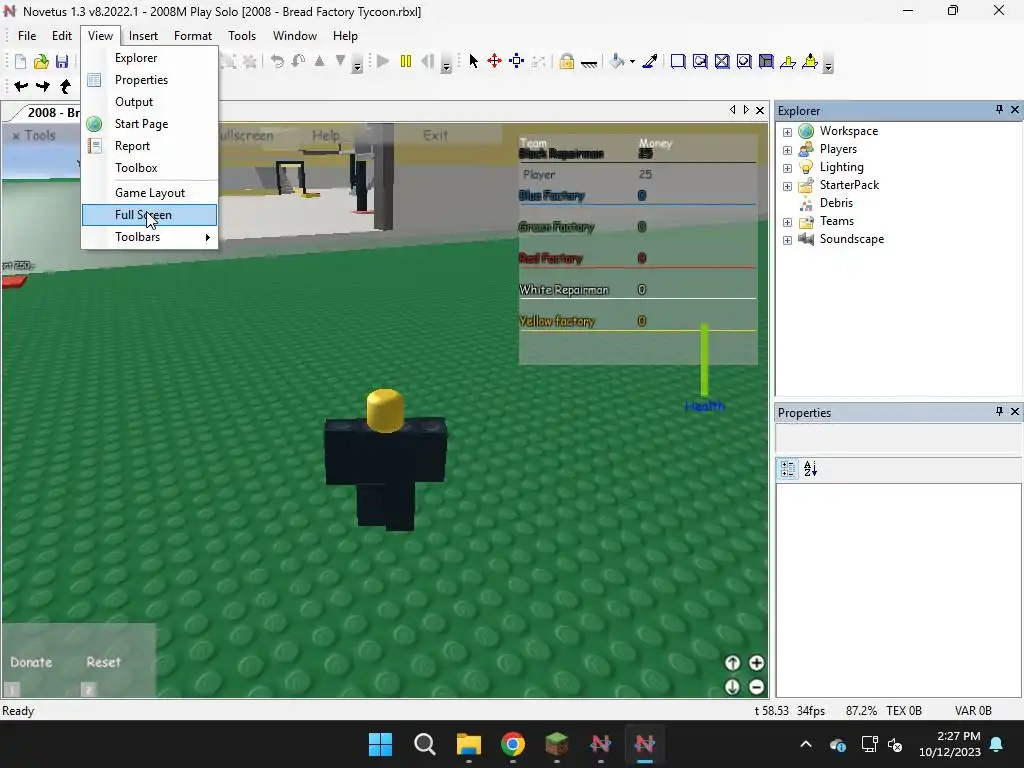
Task: Pin the Explorer panel
Action: point(999,110)
